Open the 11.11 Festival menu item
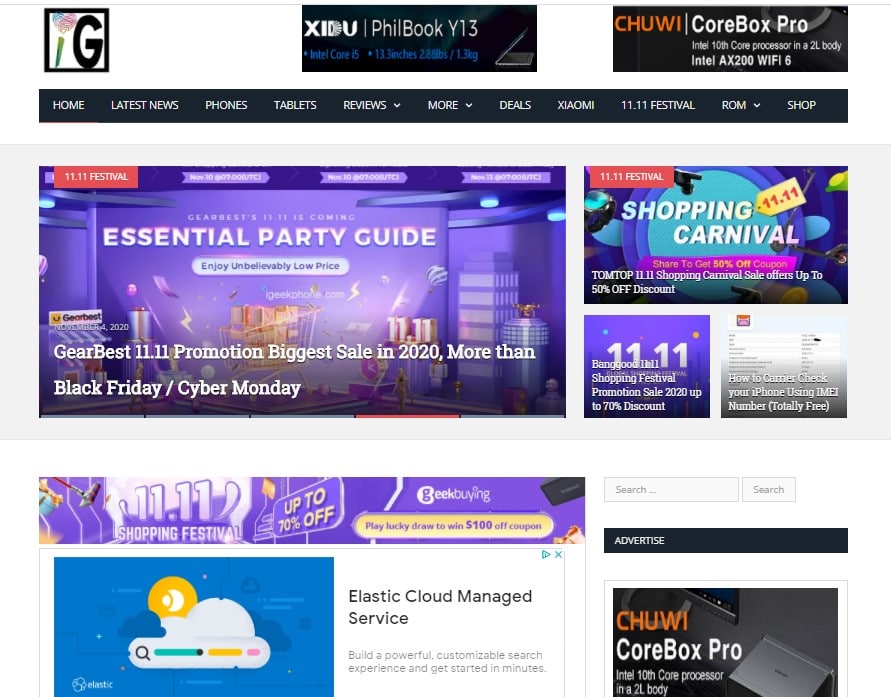The image size is (891, 697). click(657, 105)
